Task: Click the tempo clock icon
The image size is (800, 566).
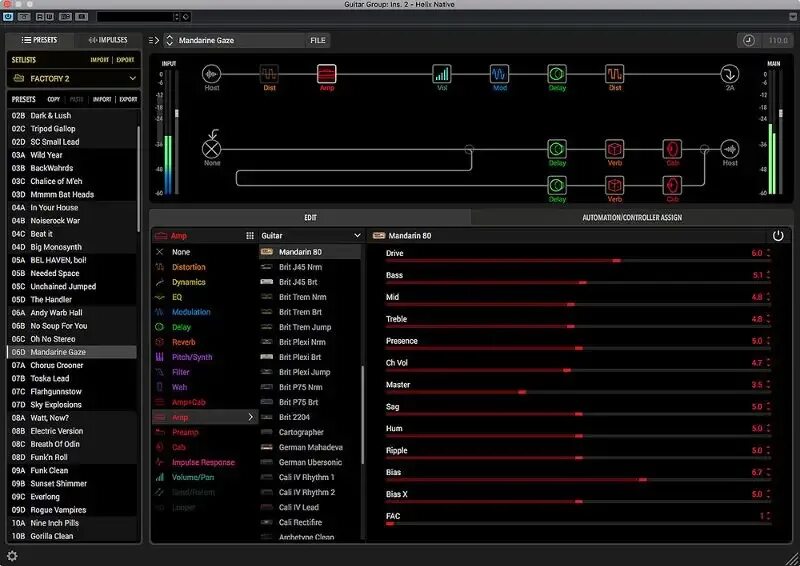Action: coord(748,40)
